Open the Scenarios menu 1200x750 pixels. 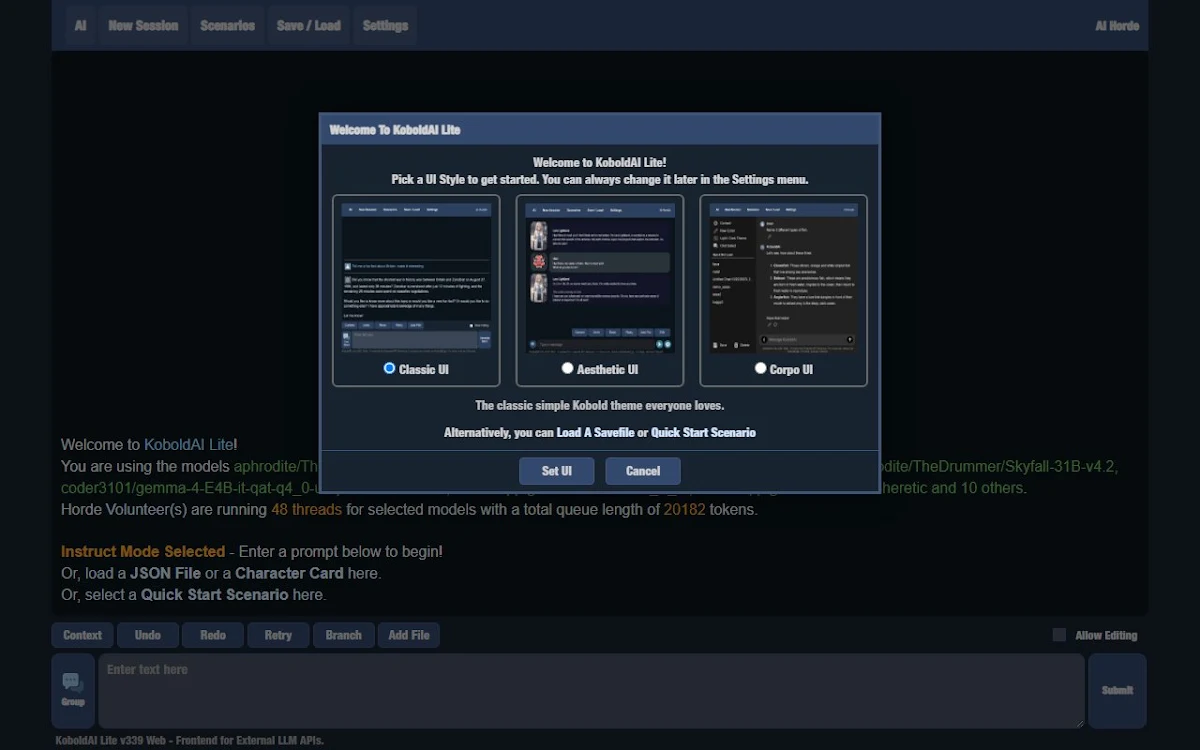[x=227, y=25]
